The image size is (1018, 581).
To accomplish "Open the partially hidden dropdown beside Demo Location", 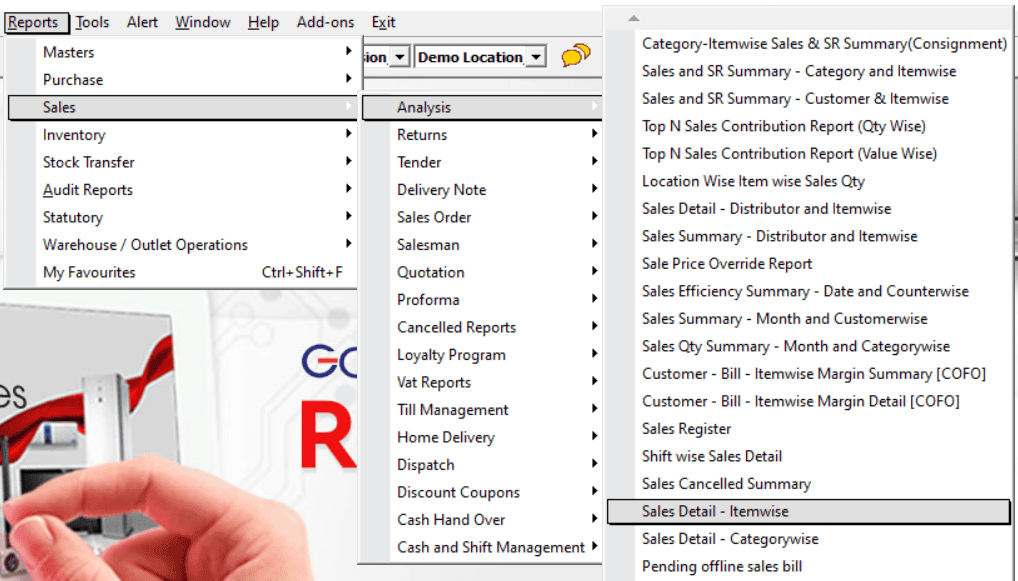I will 400,57.
